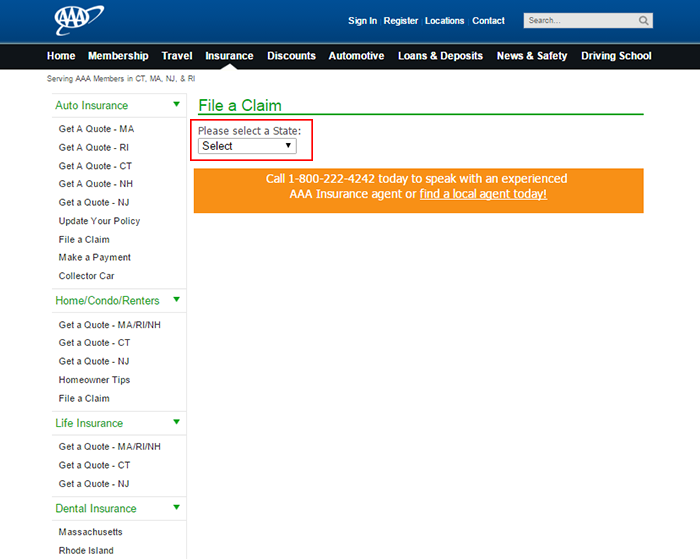
Task: Collapse the Life Insurance section arrow
Action: pyautogui.click(x=176, y=421)
